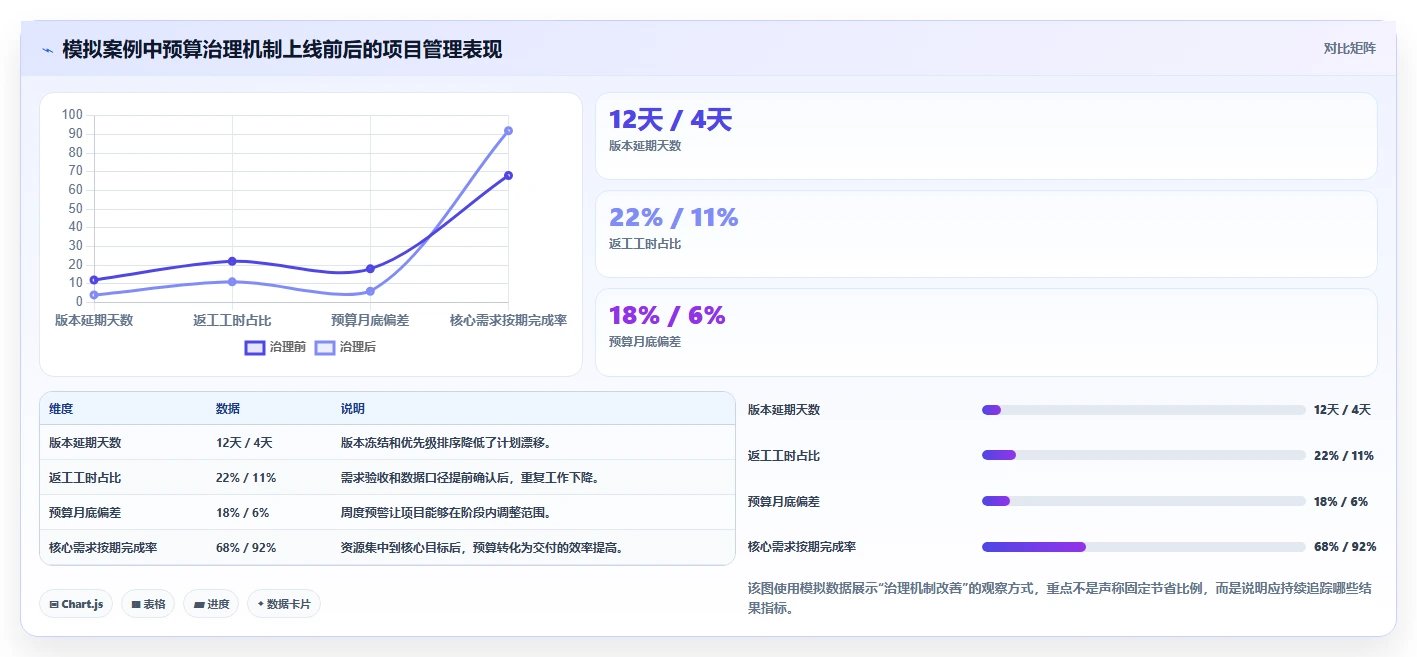Click chart x-axis label 核心需求按期完成率
Viewport: 1417px width, 657px height.
(508, 320)
